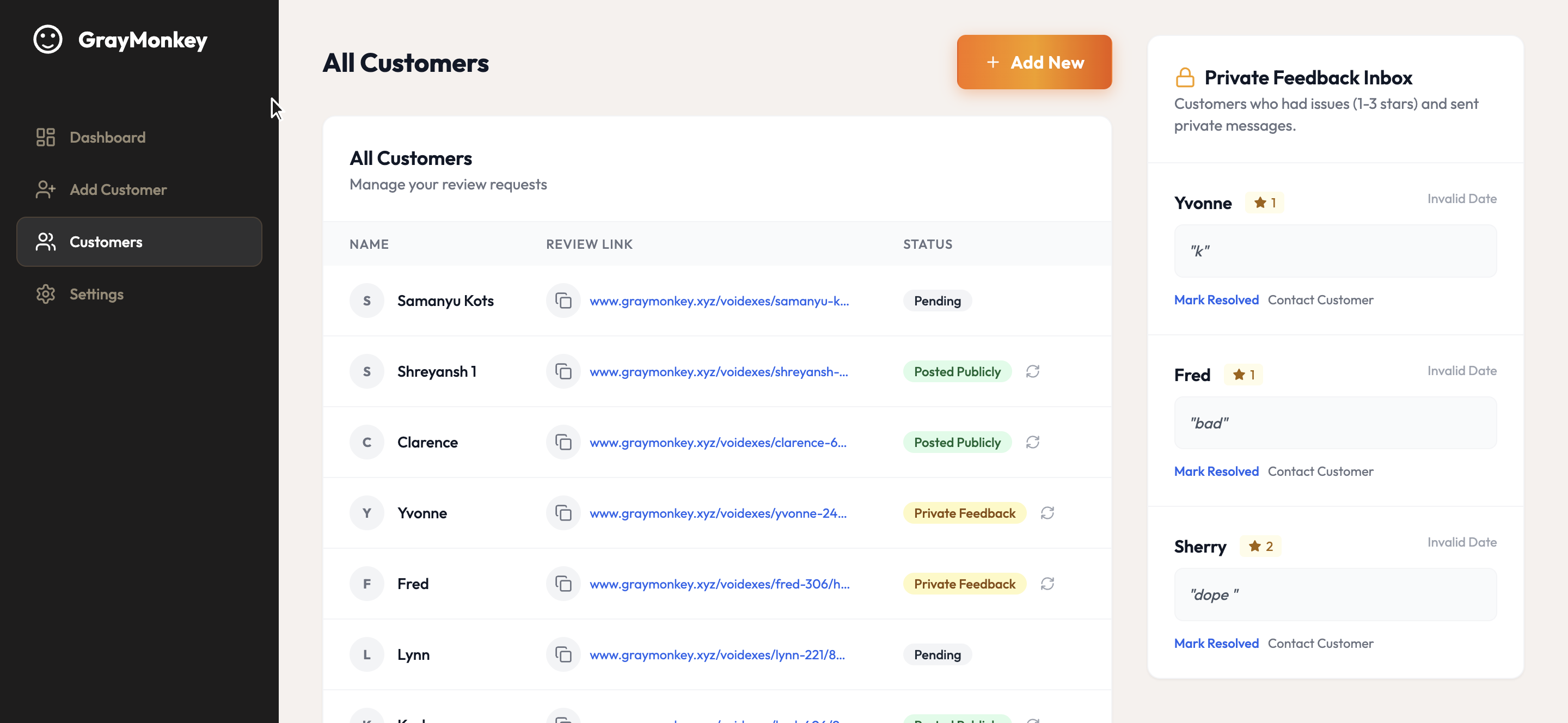Open Yvonne's graymonkey.xyz review link
The width and height of the screenshot is (1568, 723).
pos(718,513)
